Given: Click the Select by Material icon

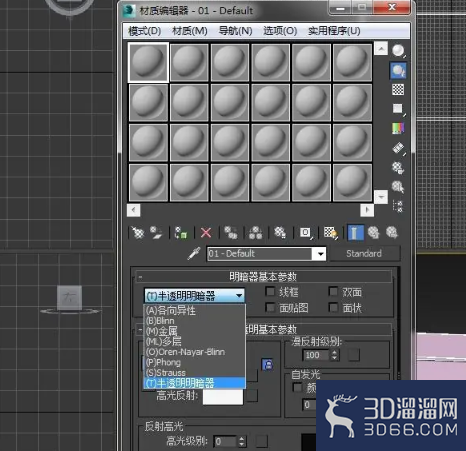Looking at the screenshot, I should pyautogui.click(x=398, y=187).
